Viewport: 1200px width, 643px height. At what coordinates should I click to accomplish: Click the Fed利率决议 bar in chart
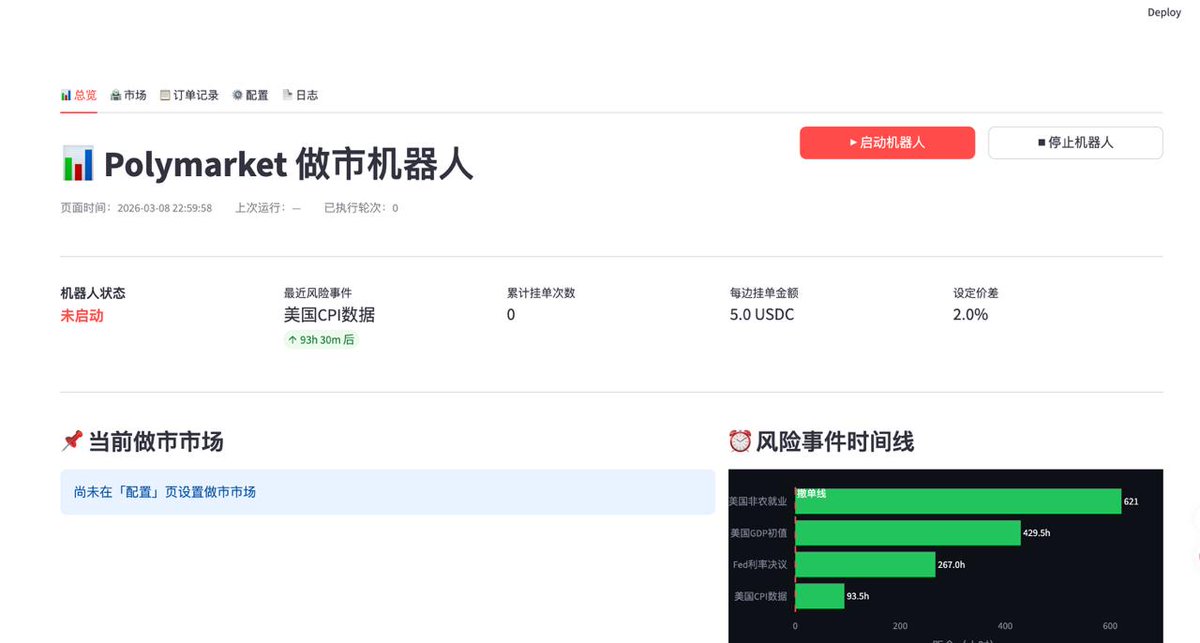click(865, 565)
